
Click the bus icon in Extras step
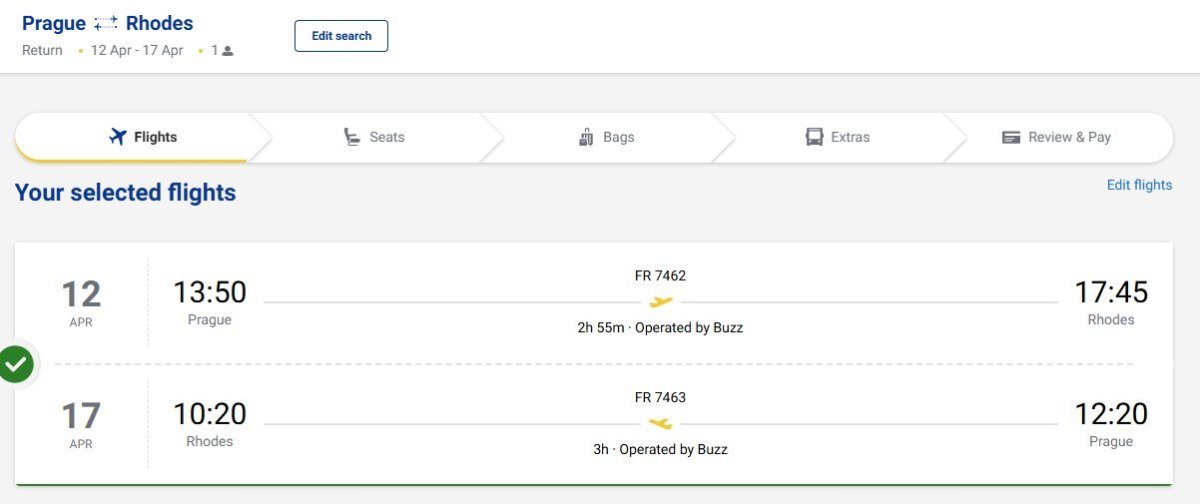tap(814, 137)
